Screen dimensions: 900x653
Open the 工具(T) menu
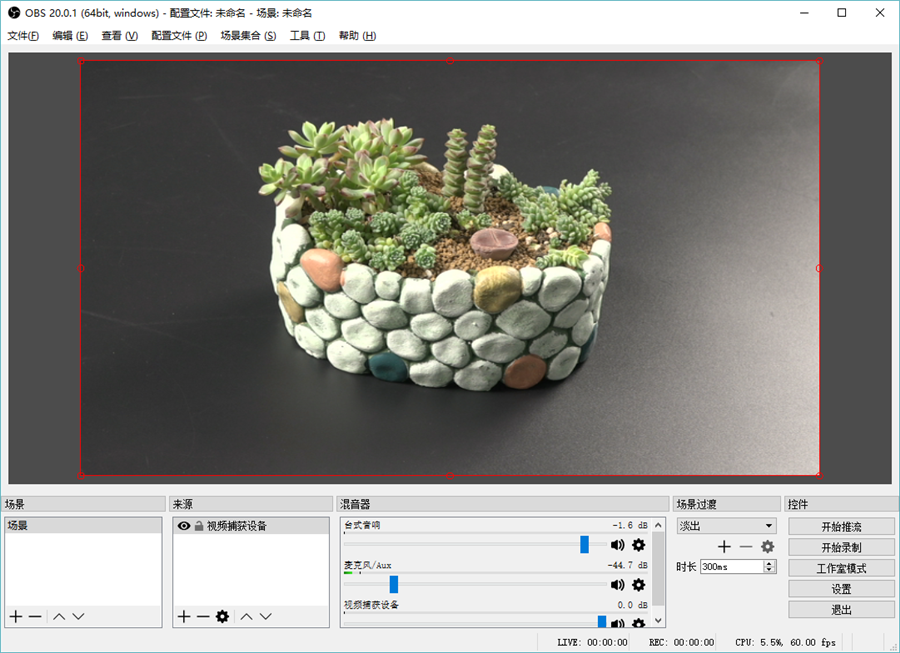(307, 36)
